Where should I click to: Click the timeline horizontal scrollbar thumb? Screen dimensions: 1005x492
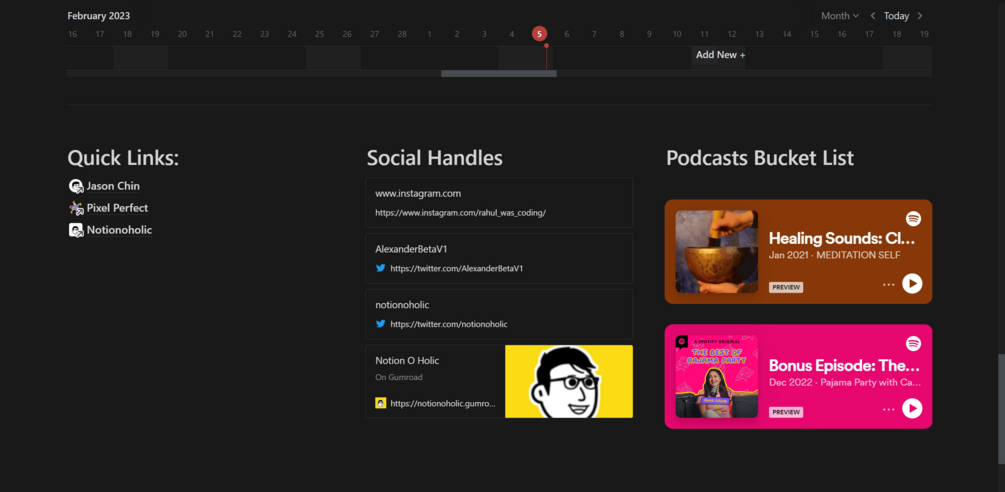coord(499,74)
